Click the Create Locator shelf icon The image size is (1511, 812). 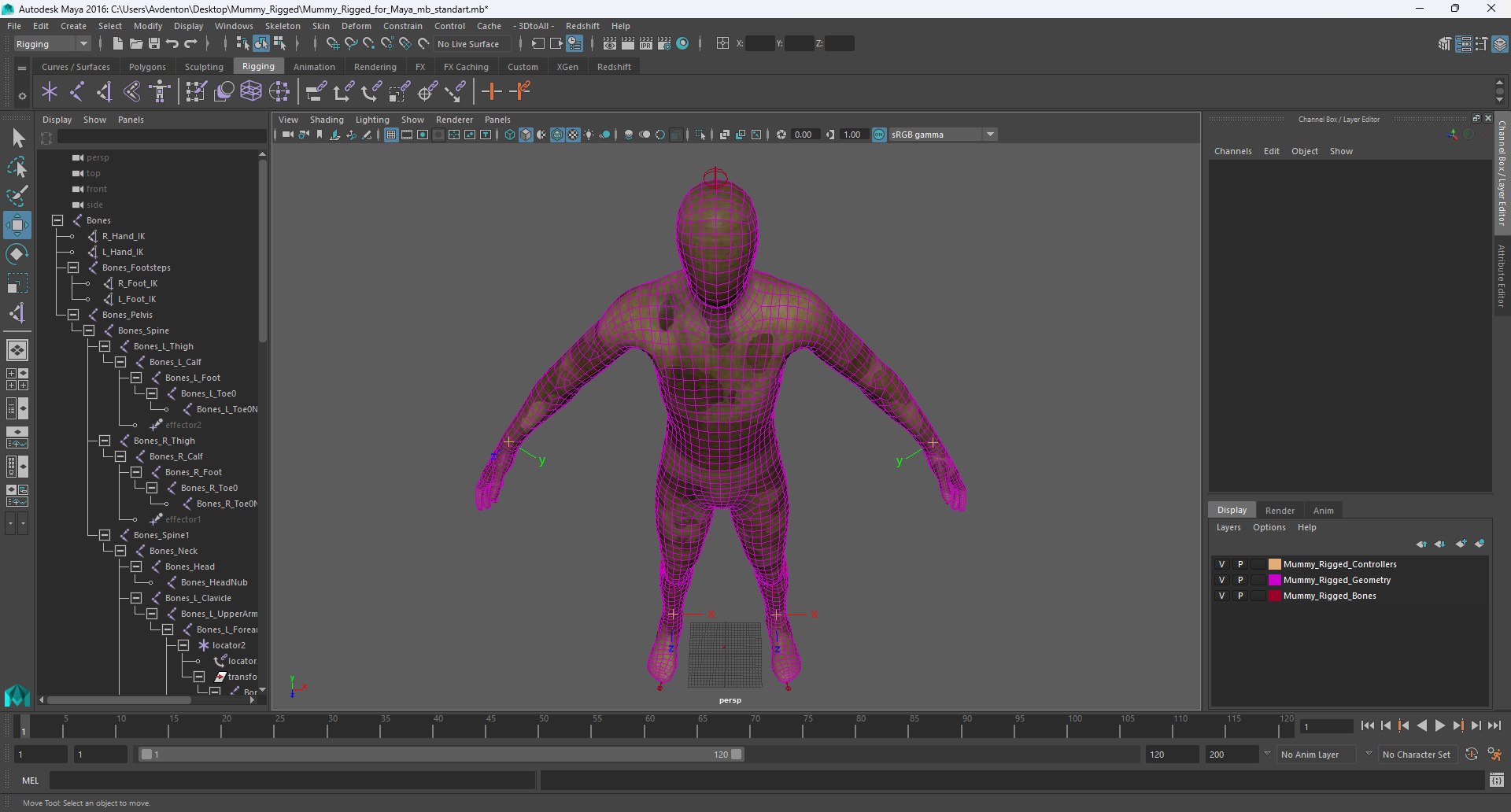pos(50,92)
